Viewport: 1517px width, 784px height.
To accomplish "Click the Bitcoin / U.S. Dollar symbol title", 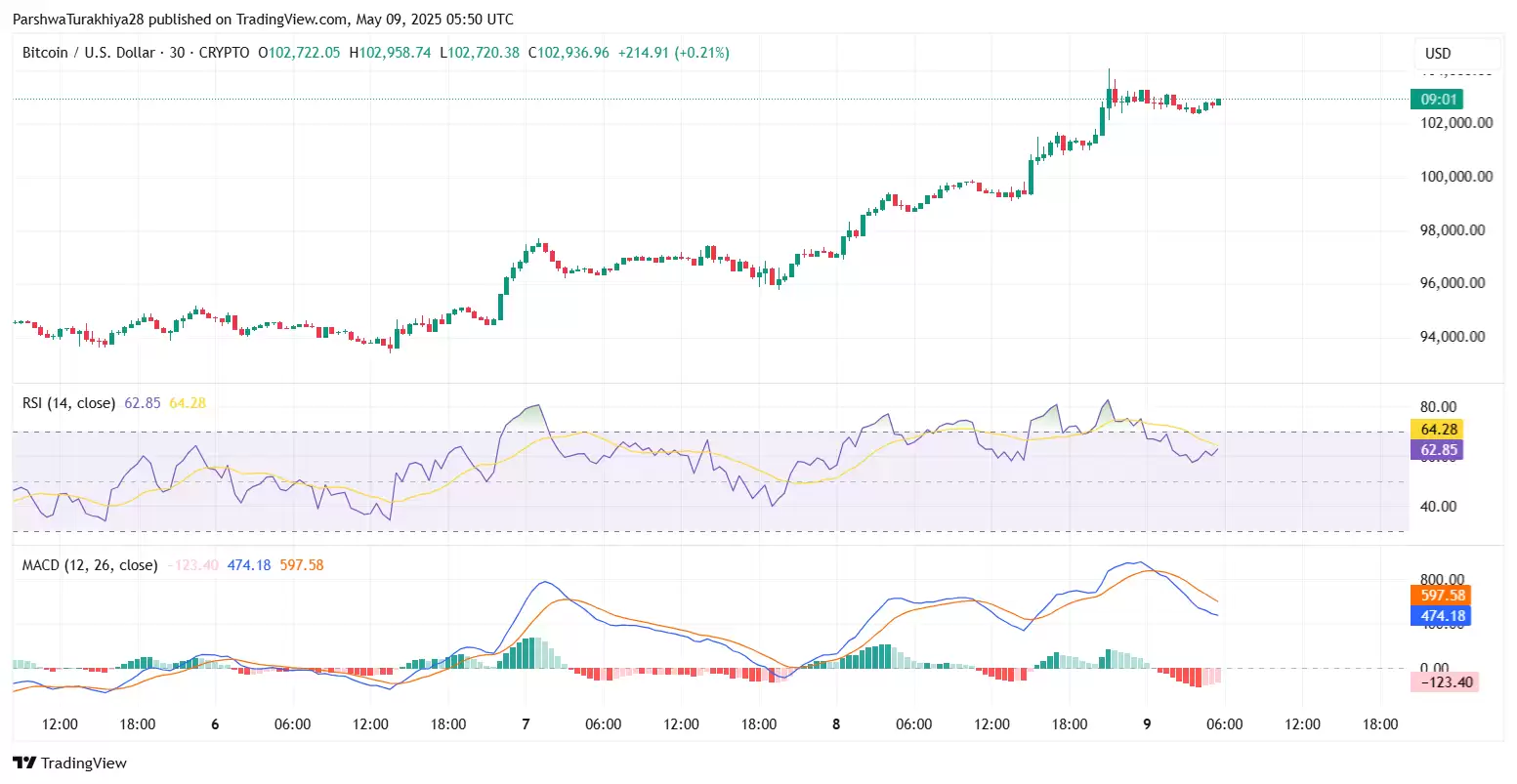I will (x=88, y=53).
